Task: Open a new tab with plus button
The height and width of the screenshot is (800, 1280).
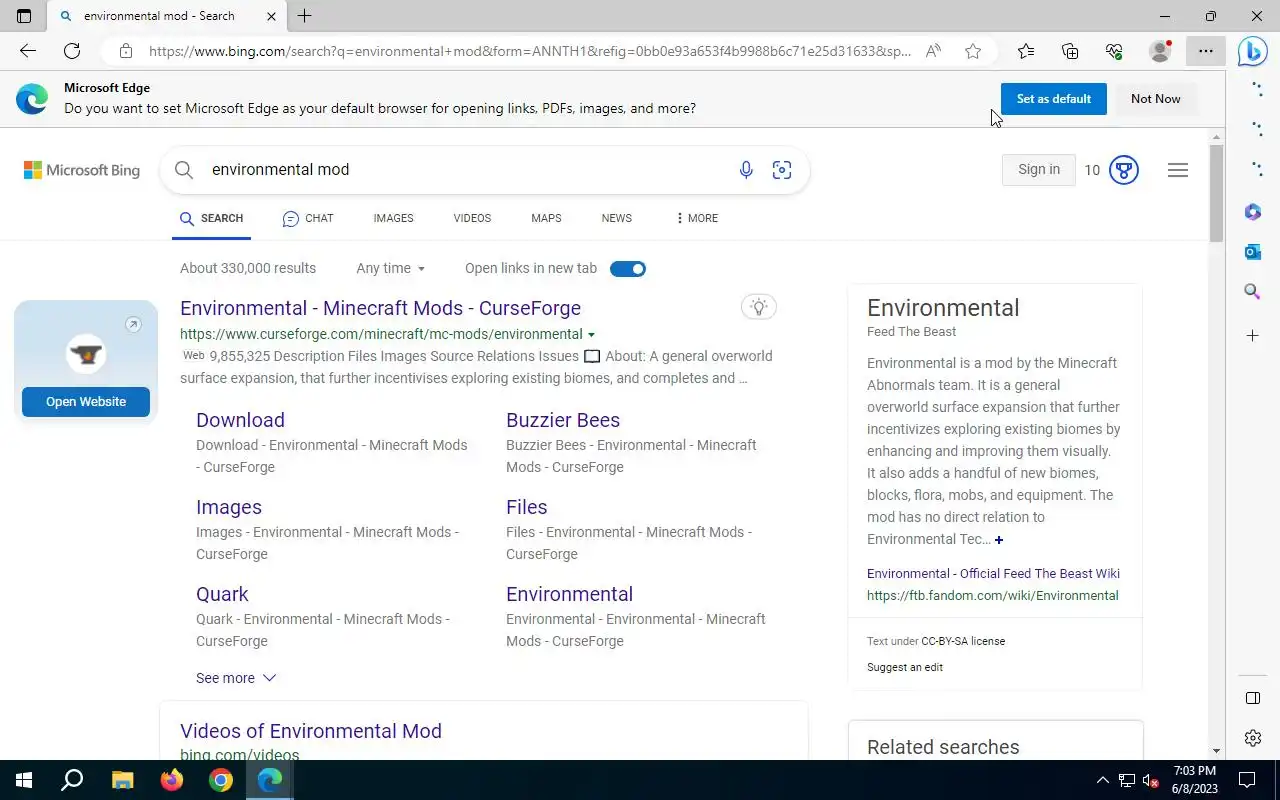Action: 304,16
